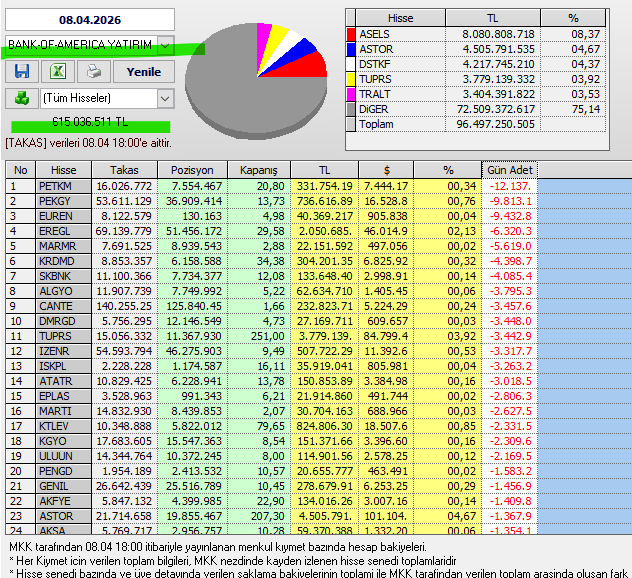Select the MARTI stock cell
632x578 pixels.
pyautogui.click(x=64, y=411)
